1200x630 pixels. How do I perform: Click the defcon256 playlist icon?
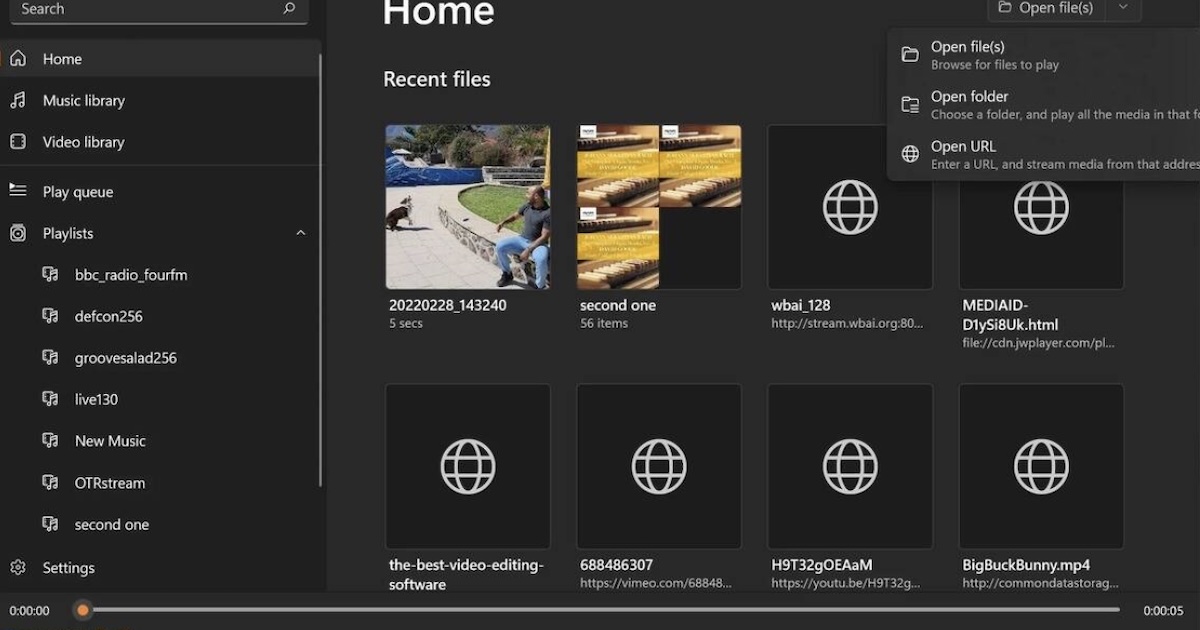tap(50, 316)
